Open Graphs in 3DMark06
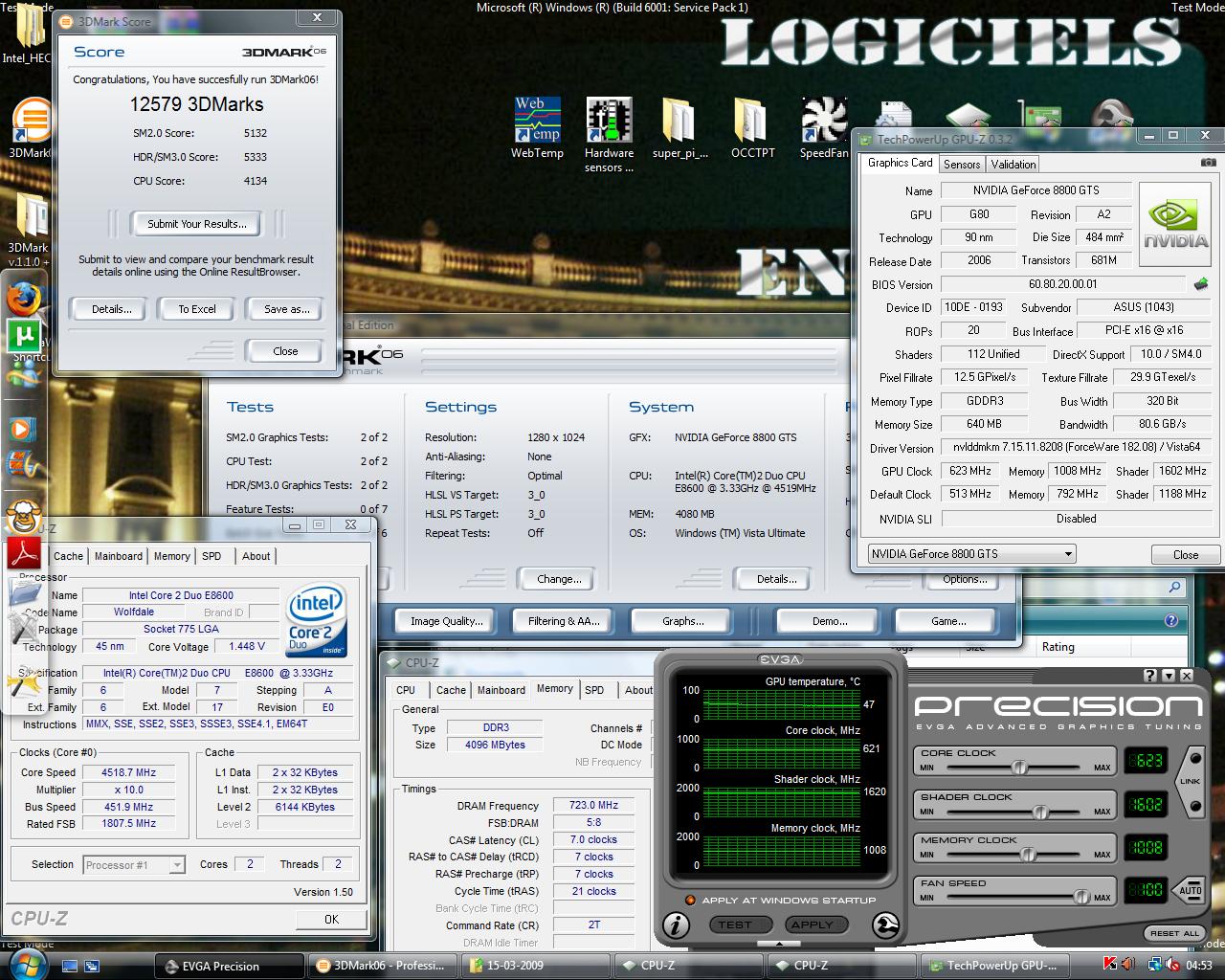This screenshot has width=1225, height=980. [682, 621]
